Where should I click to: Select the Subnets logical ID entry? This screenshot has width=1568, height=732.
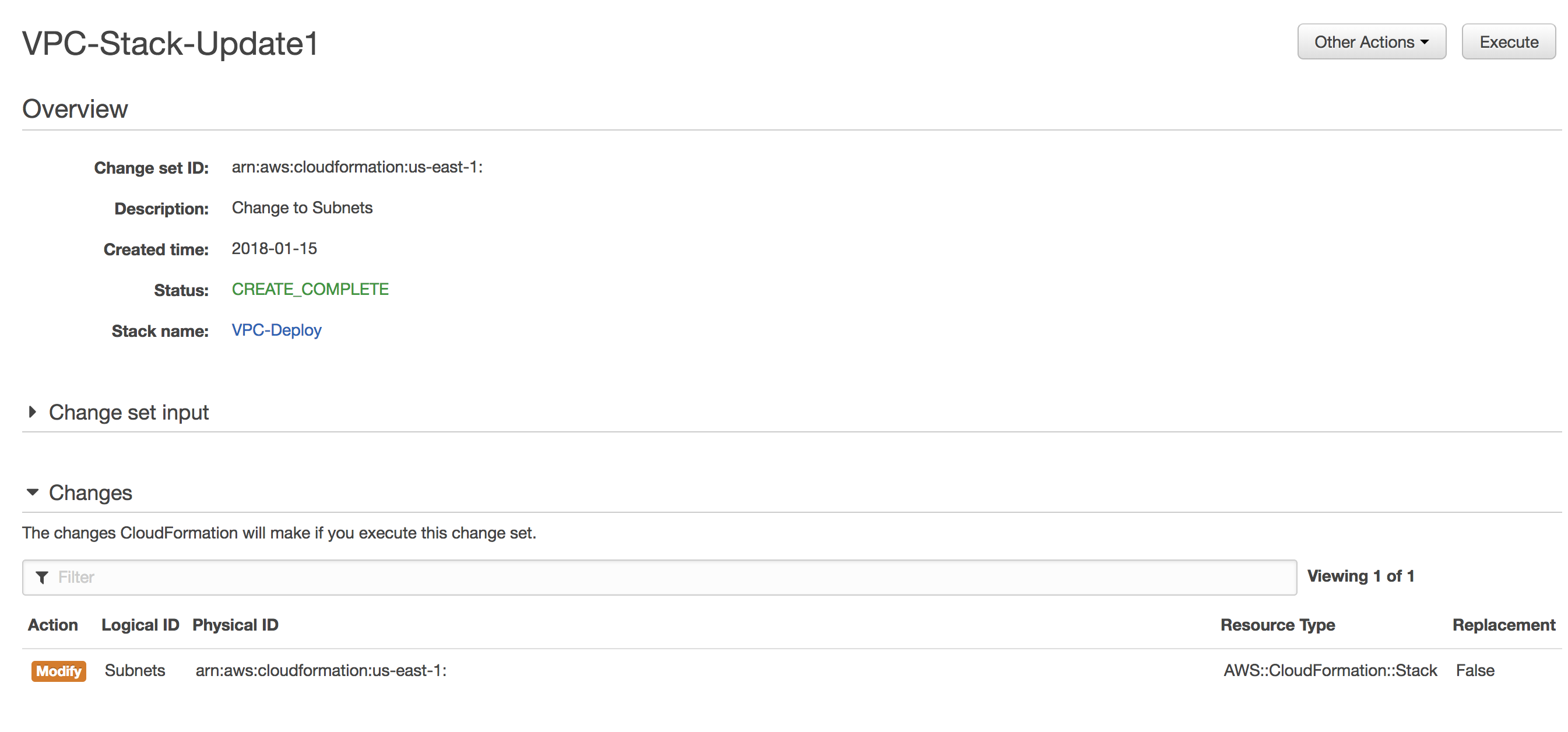coord(135,671)
